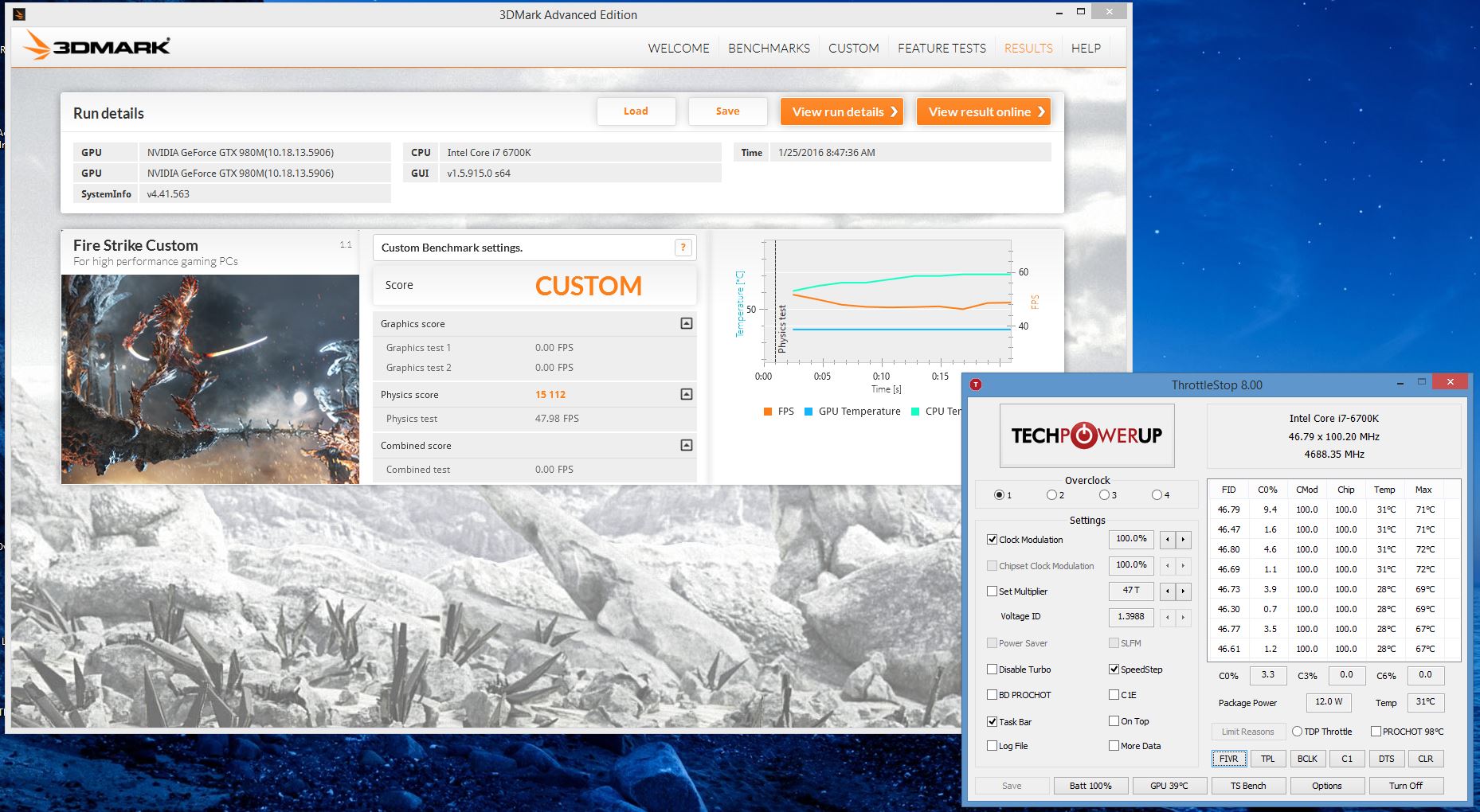Enable the Log File checkbox
The height and width of the screenshot is (812, 1480).
992,746
